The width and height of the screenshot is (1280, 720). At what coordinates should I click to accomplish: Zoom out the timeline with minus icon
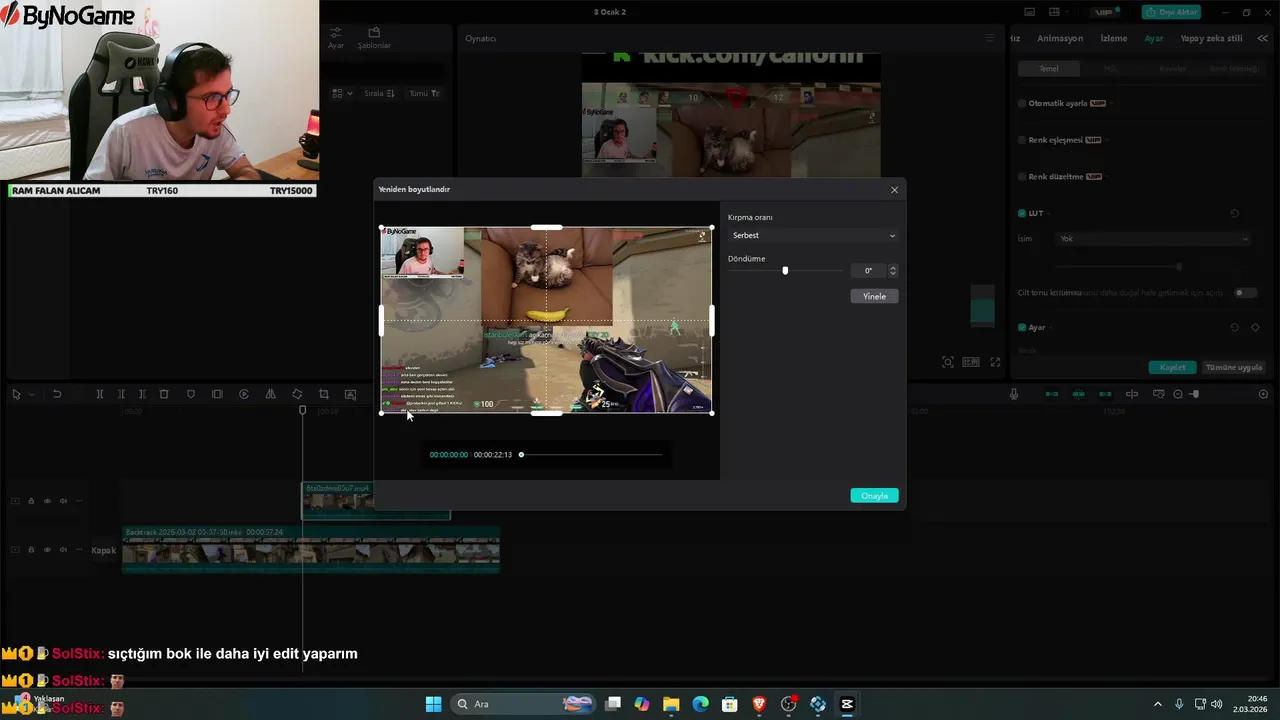click(1177, 394)
